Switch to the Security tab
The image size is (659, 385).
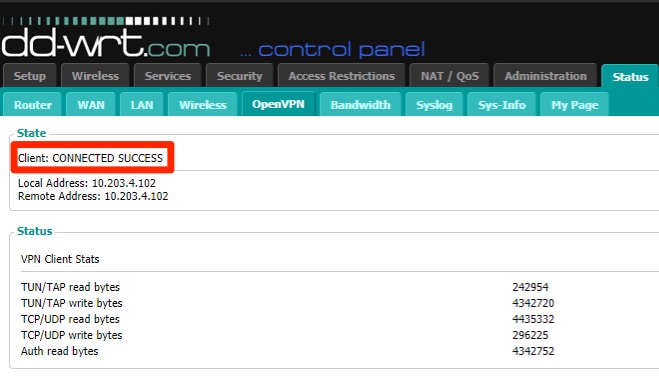(240, 76)
